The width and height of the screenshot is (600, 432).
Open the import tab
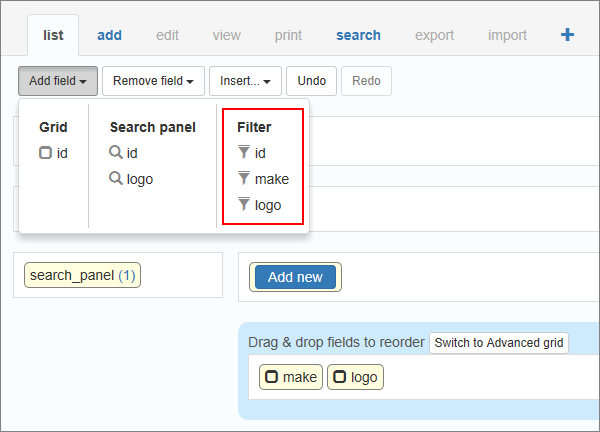click(507, 35)
